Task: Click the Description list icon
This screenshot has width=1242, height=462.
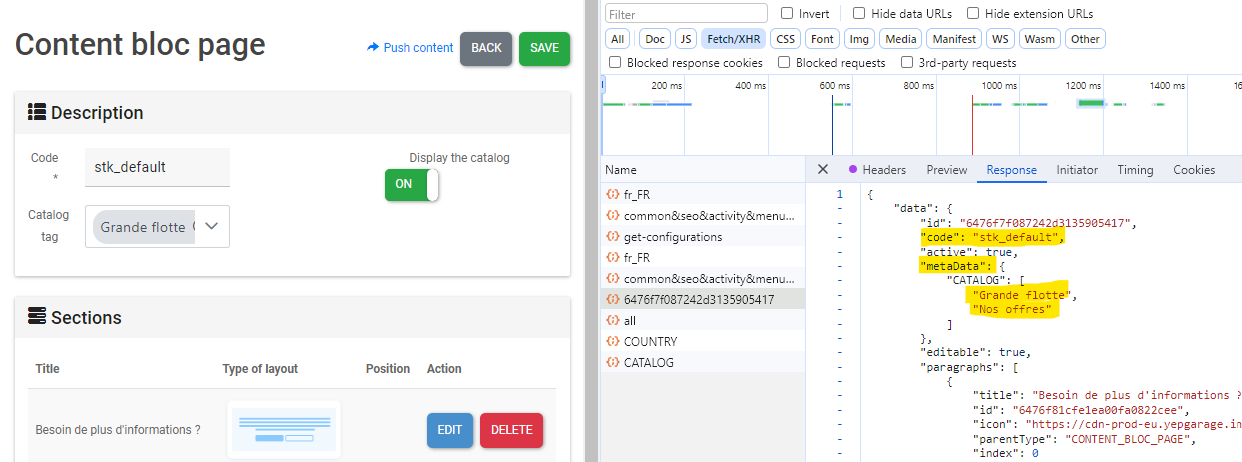Action: coord(37,112)
